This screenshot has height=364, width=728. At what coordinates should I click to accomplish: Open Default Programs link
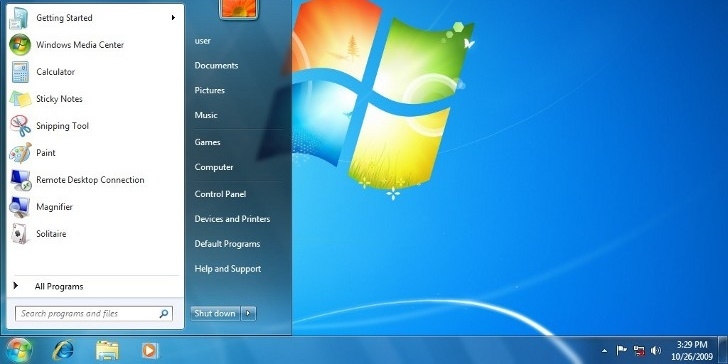tap(227, 244)
